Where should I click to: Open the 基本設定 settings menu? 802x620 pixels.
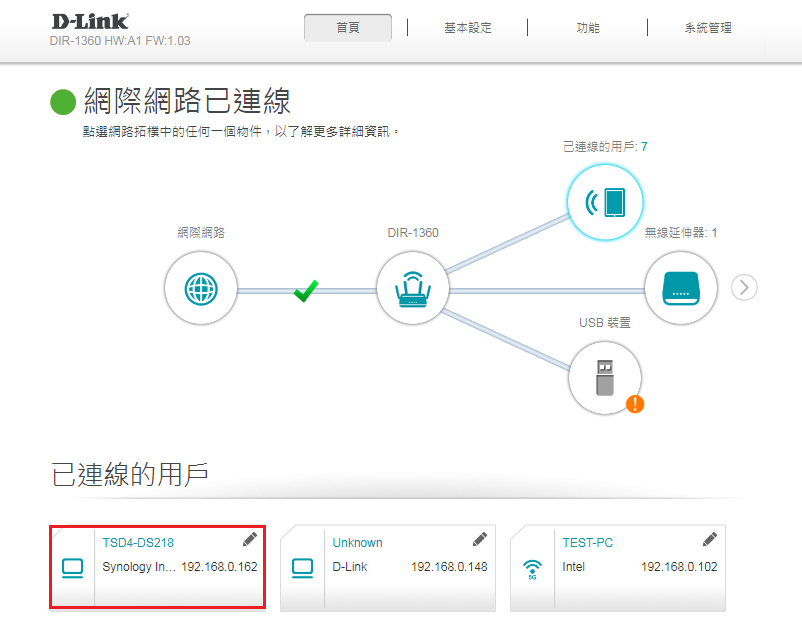pyautogui.click(x=468, y=28)
